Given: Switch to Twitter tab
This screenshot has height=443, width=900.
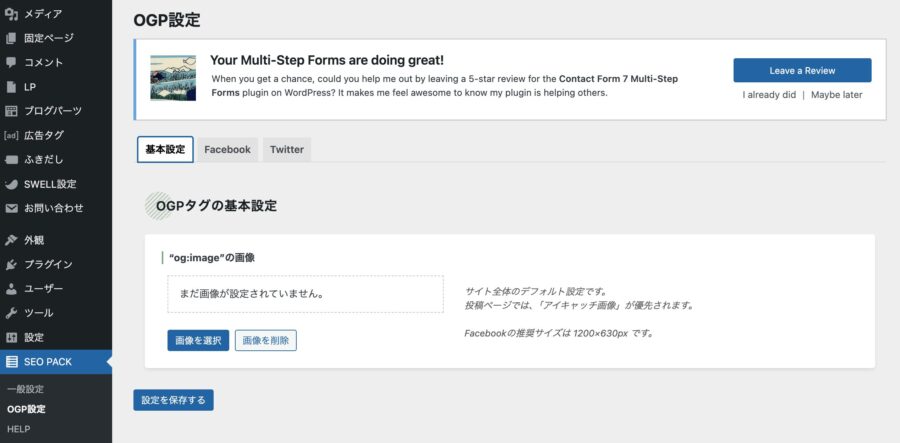Looking at the screenshot, I should [x=287, y=150].
